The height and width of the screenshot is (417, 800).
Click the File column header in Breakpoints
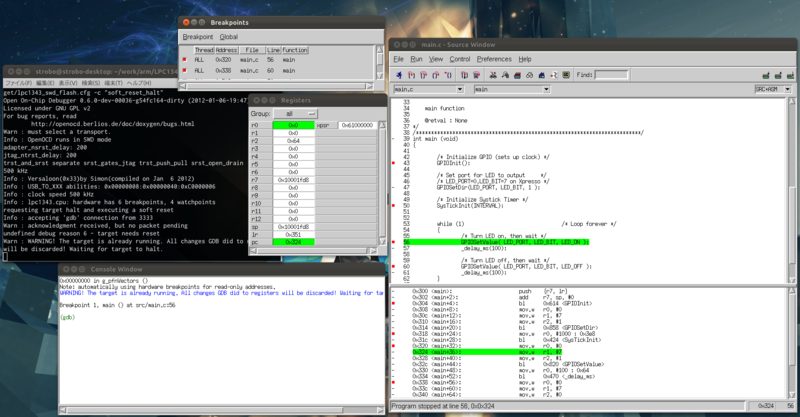[x=252, y=50]
